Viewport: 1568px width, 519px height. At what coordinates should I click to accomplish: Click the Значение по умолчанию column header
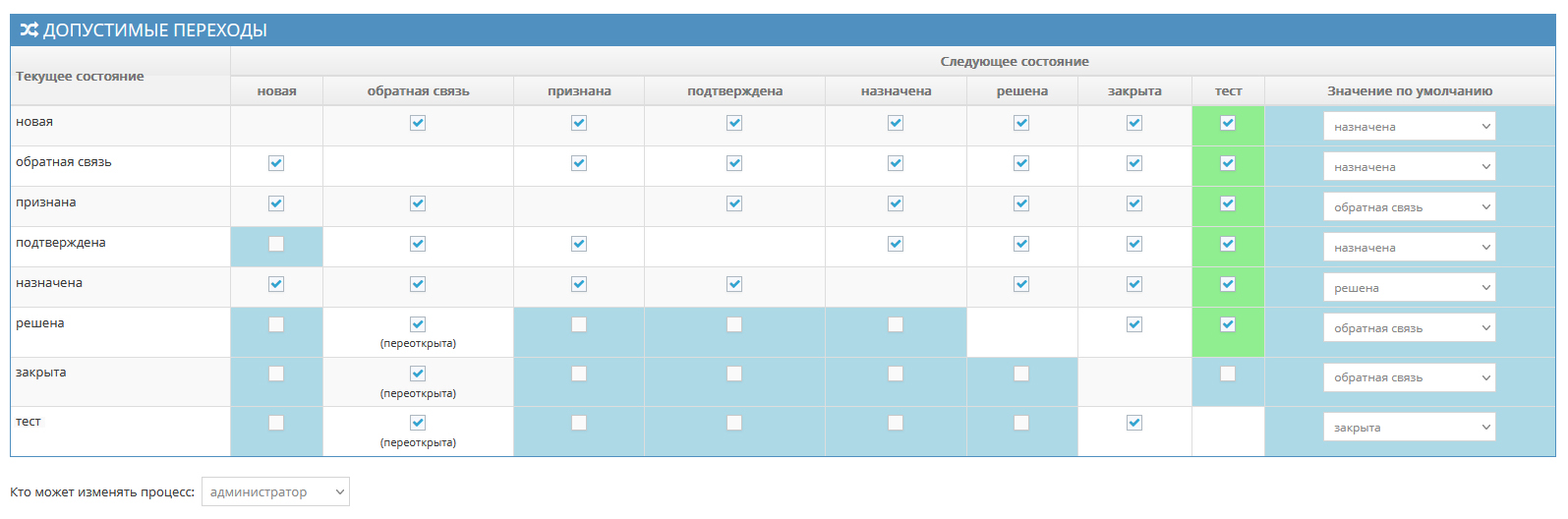click(1409, 91)
